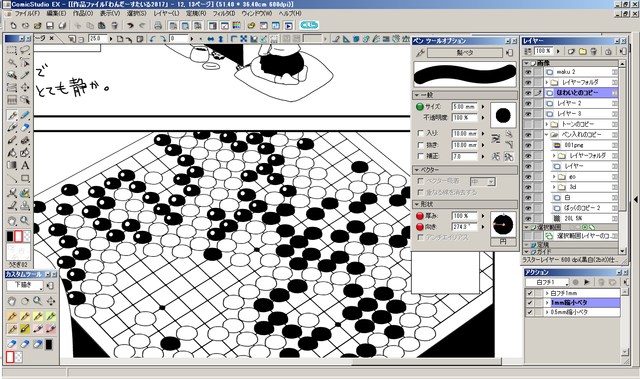The image size is (640, 379).
Task: Click the trash icon in main toolbar
Action: [115, 26]
